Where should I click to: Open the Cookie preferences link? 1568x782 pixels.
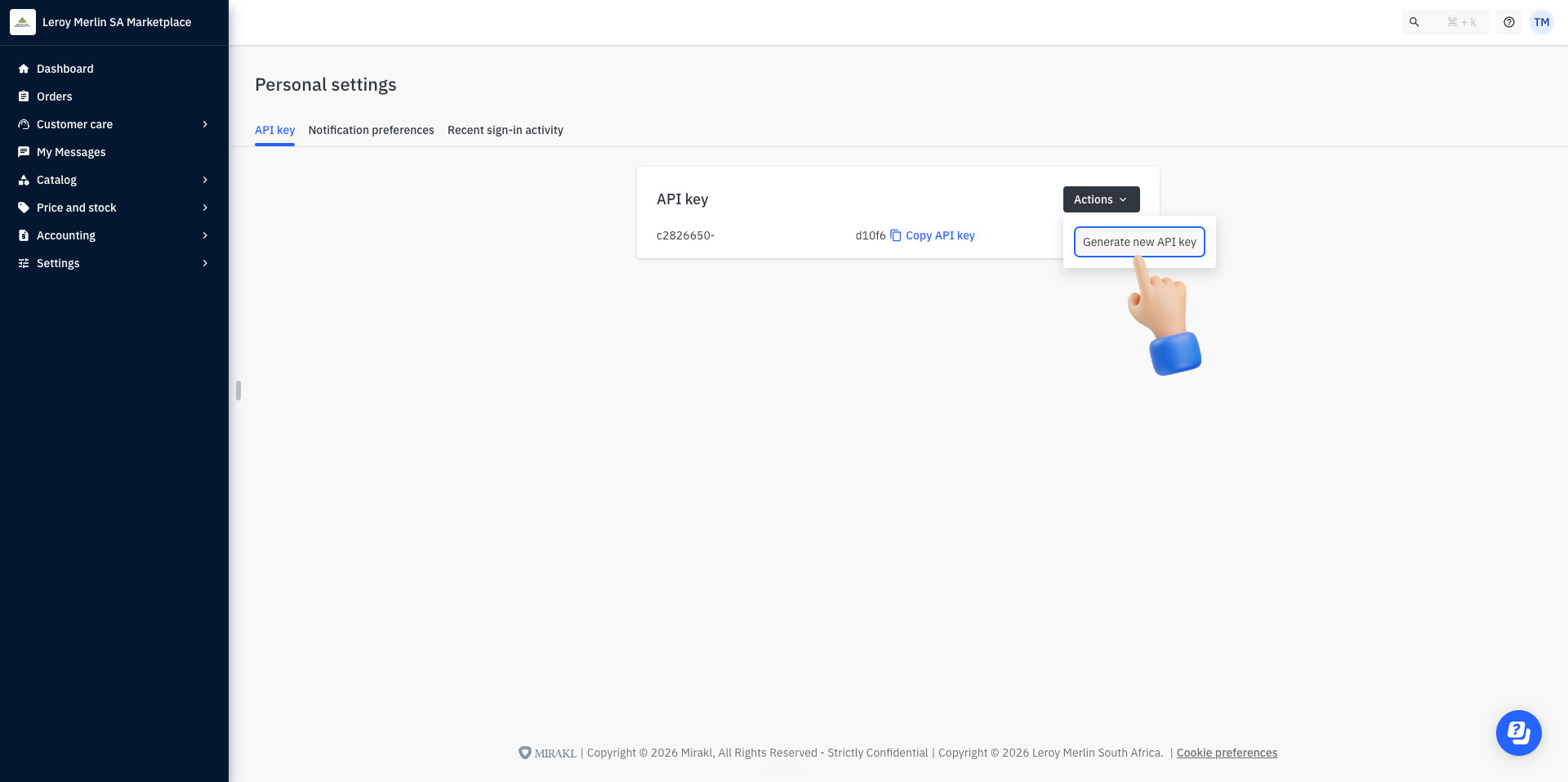[x=1227, y=753]
